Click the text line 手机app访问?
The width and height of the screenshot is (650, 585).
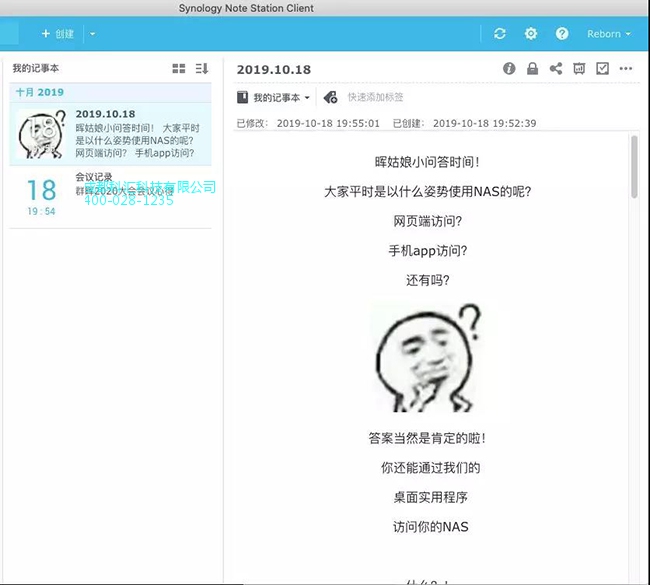427,251
